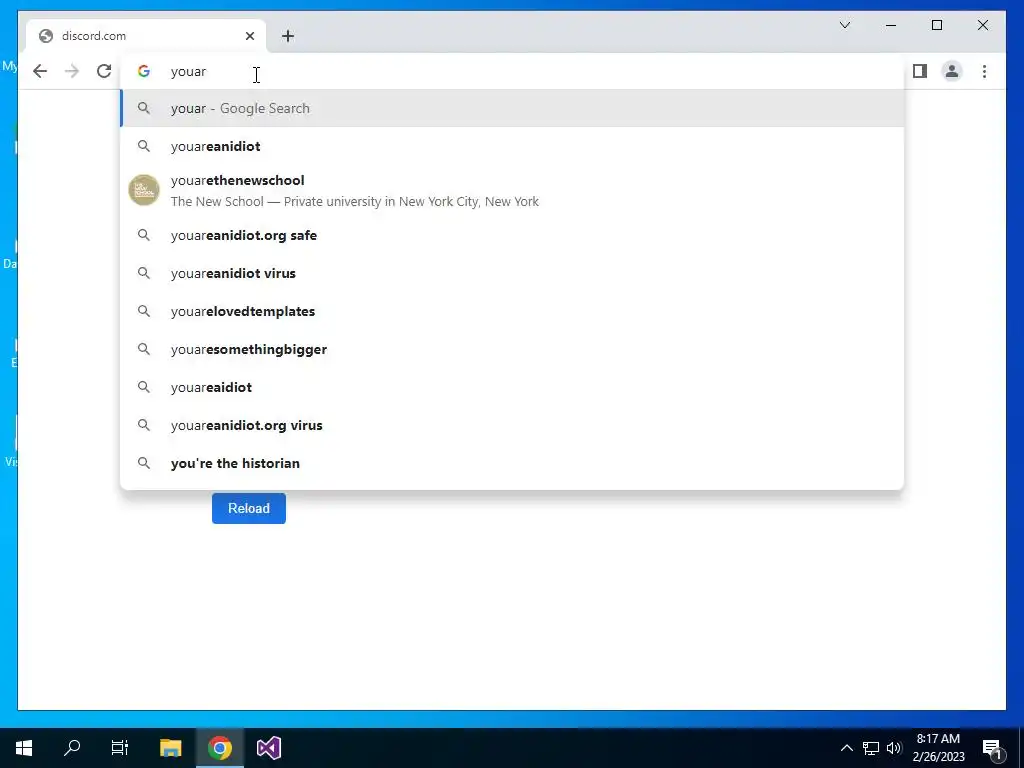Select the discord.com tab
This screenshot has height=768, width=1024.
146,36
